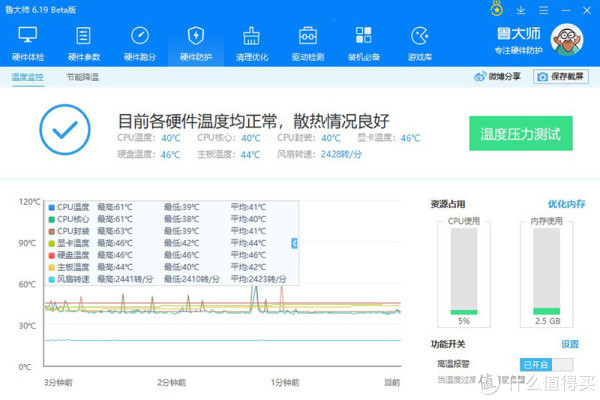Click the 优化内存 link
600x400 pixels.
[566, 204]
